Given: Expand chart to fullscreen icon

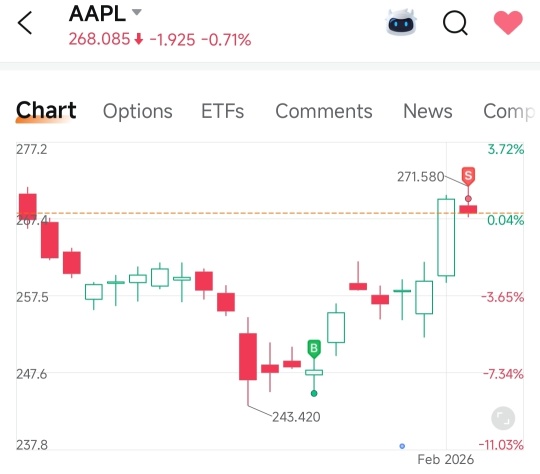Looking at the screenshot, I should [503, 419].
